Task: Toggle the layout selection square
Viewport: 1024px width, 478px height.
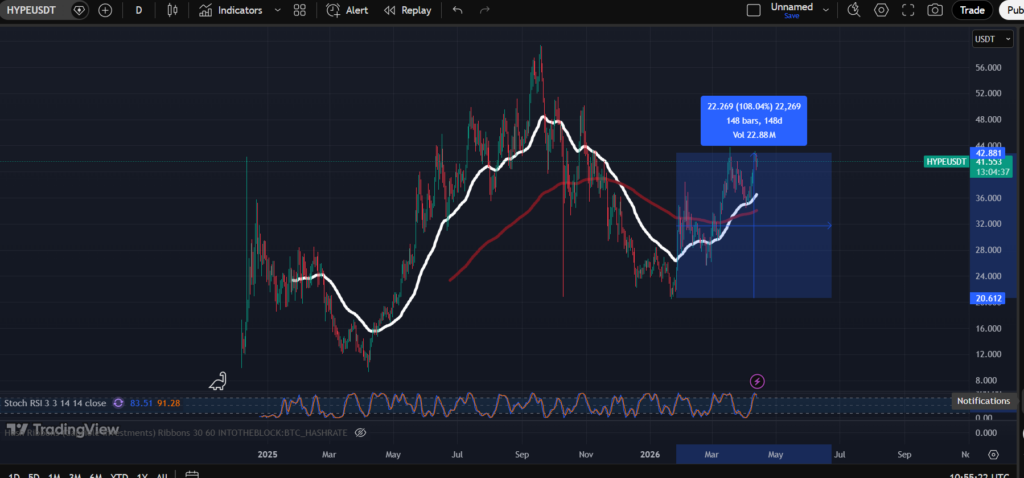Action: 754,10
